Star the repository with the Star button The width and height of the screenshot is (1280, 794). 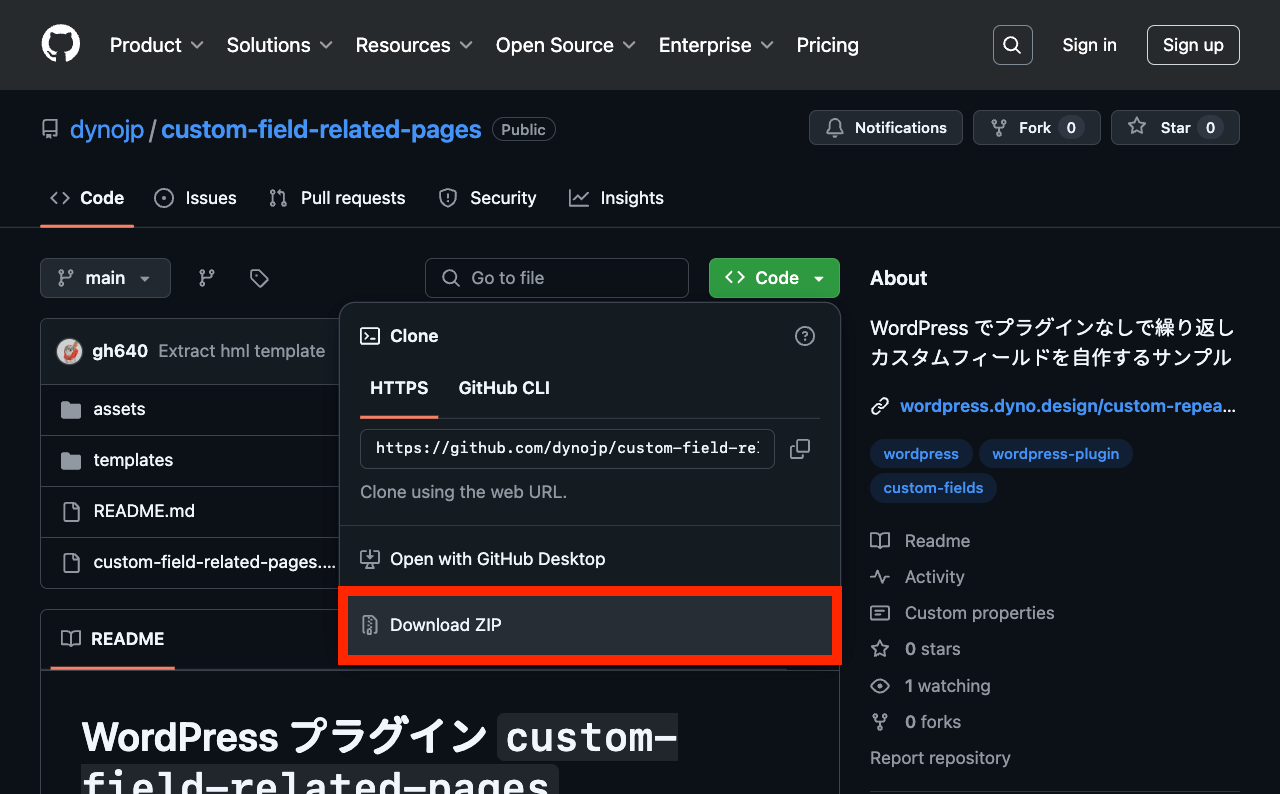[1175, 128]
